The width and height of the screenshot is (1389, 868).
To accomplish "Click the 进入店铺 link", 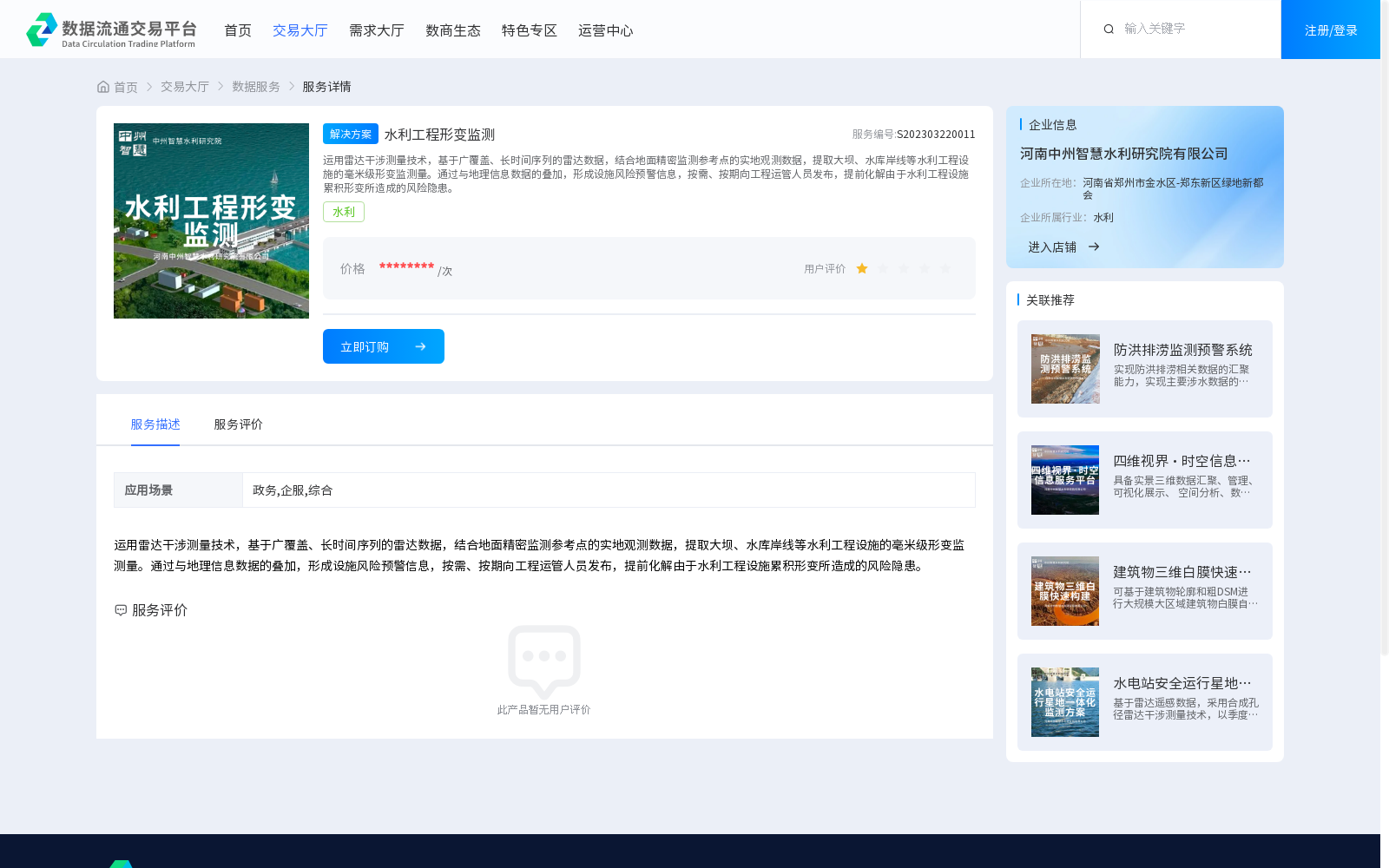I will point(1052,247).
